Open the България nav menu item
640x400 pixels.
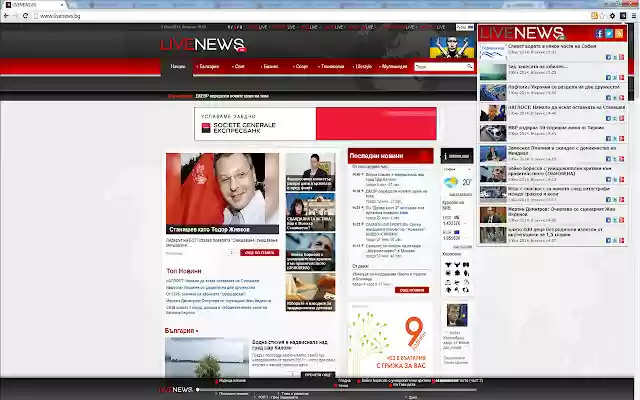coord(208,67)
